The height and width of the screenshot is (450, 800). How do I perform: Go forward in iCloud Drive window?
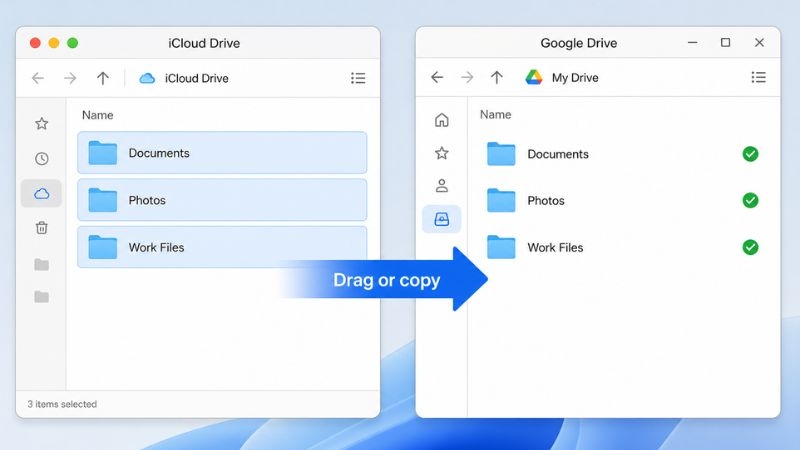70,78
